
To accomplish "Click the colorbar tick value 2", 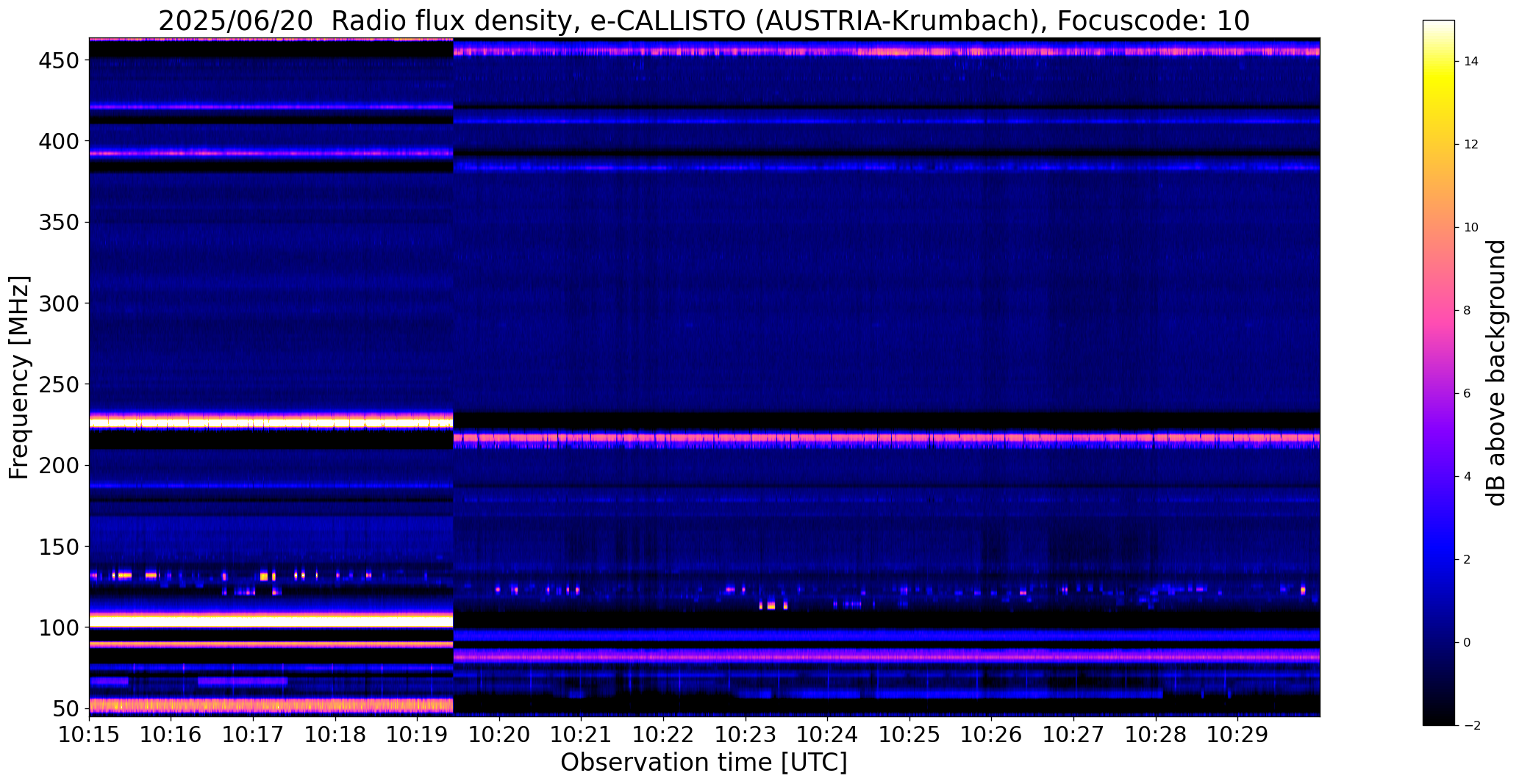I will pos(1467,560).
